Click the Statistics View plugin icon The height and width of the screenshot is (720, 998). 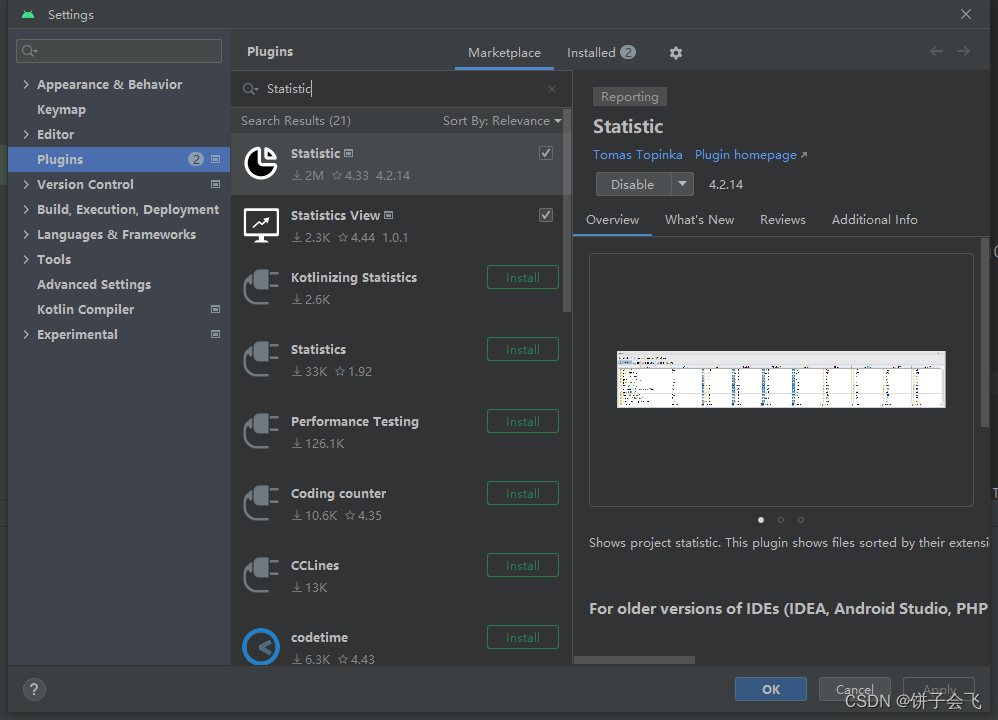(260, 224)
